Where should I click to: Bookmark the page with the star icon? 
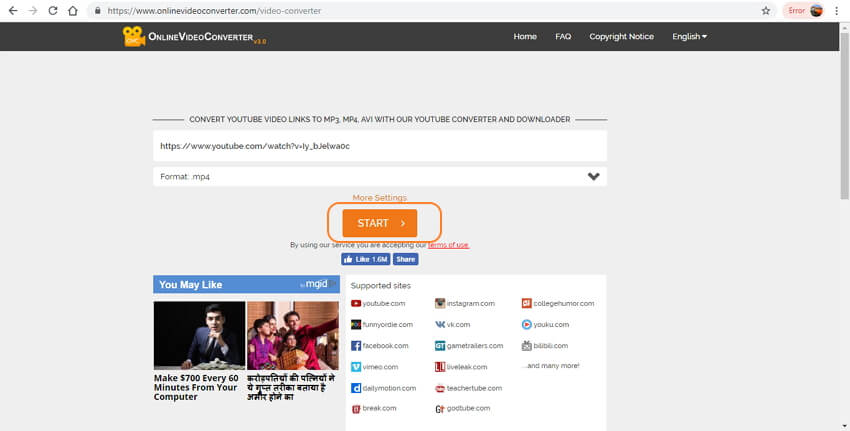(x=765, y=10)
